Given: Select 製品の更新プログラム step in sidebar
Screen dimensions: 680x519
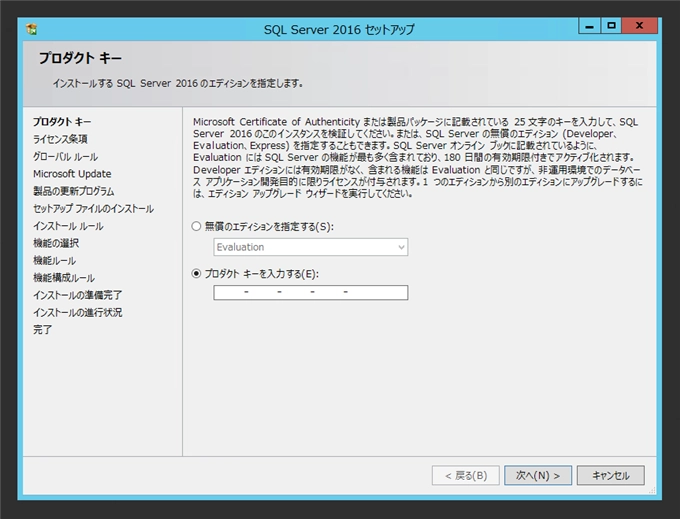Looking at the screenshot, I should [x=74, y=191].
